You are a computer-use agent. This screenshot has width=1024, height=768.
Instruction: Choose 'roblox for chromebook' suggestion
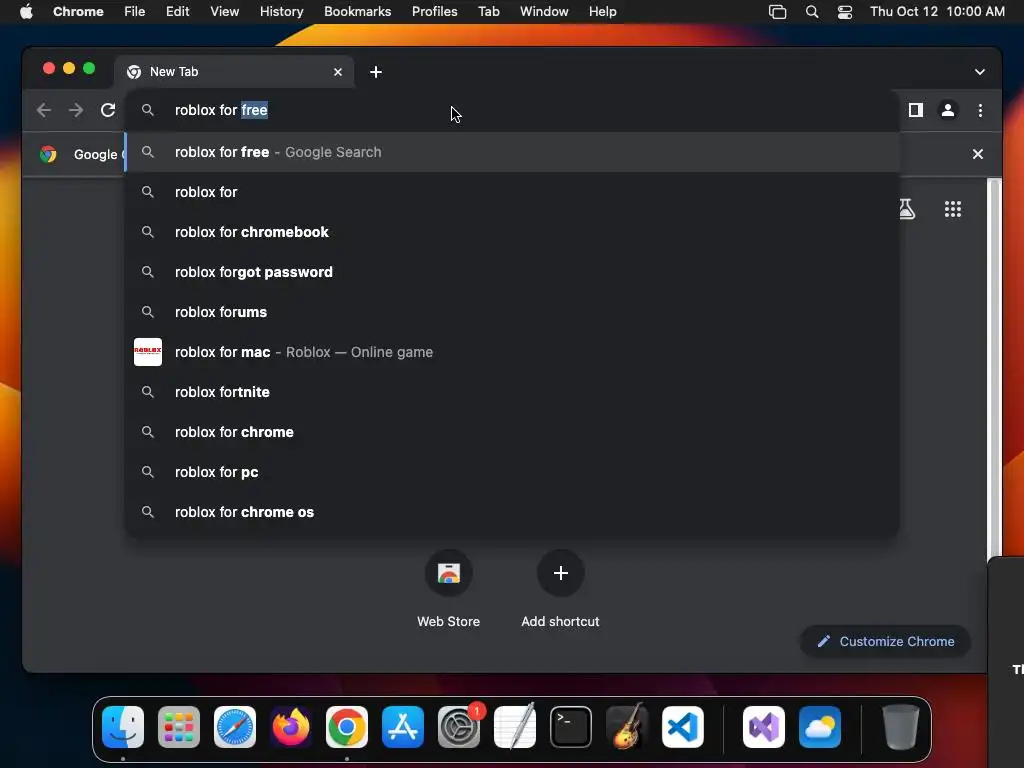[512, 232]
